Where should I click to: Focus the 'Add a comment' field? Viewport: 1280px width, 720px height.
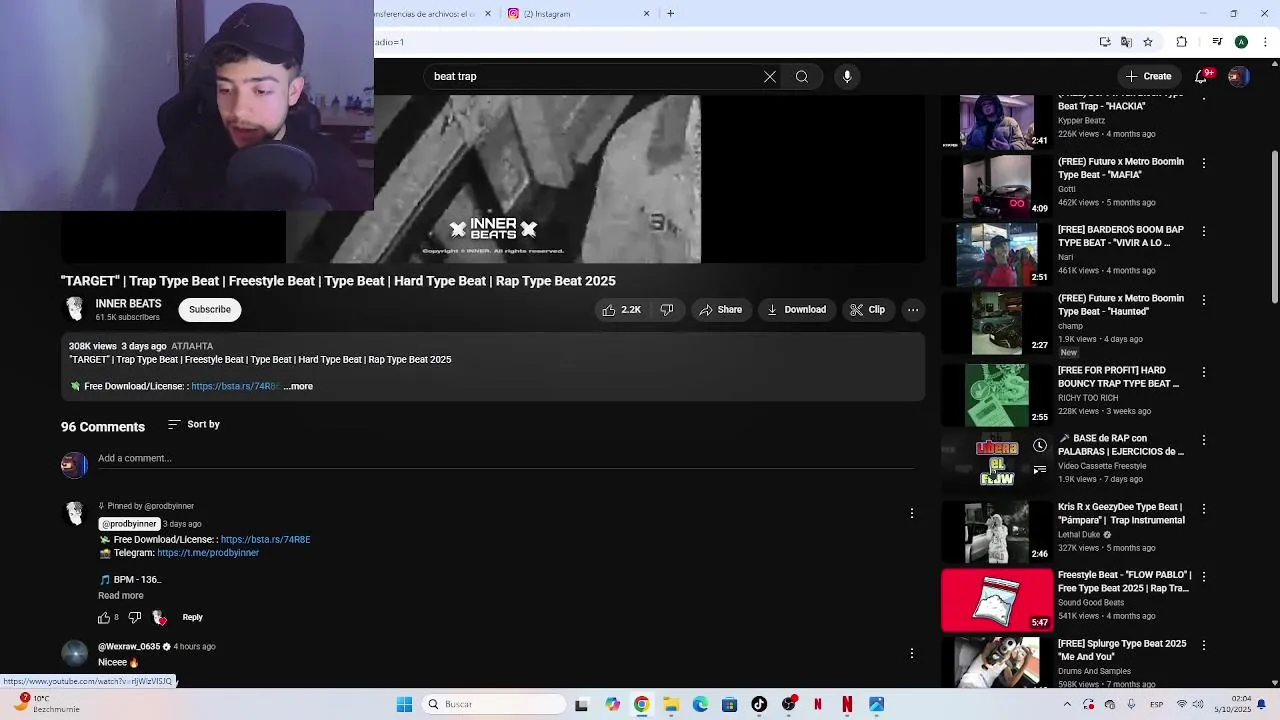pos(505,459)
